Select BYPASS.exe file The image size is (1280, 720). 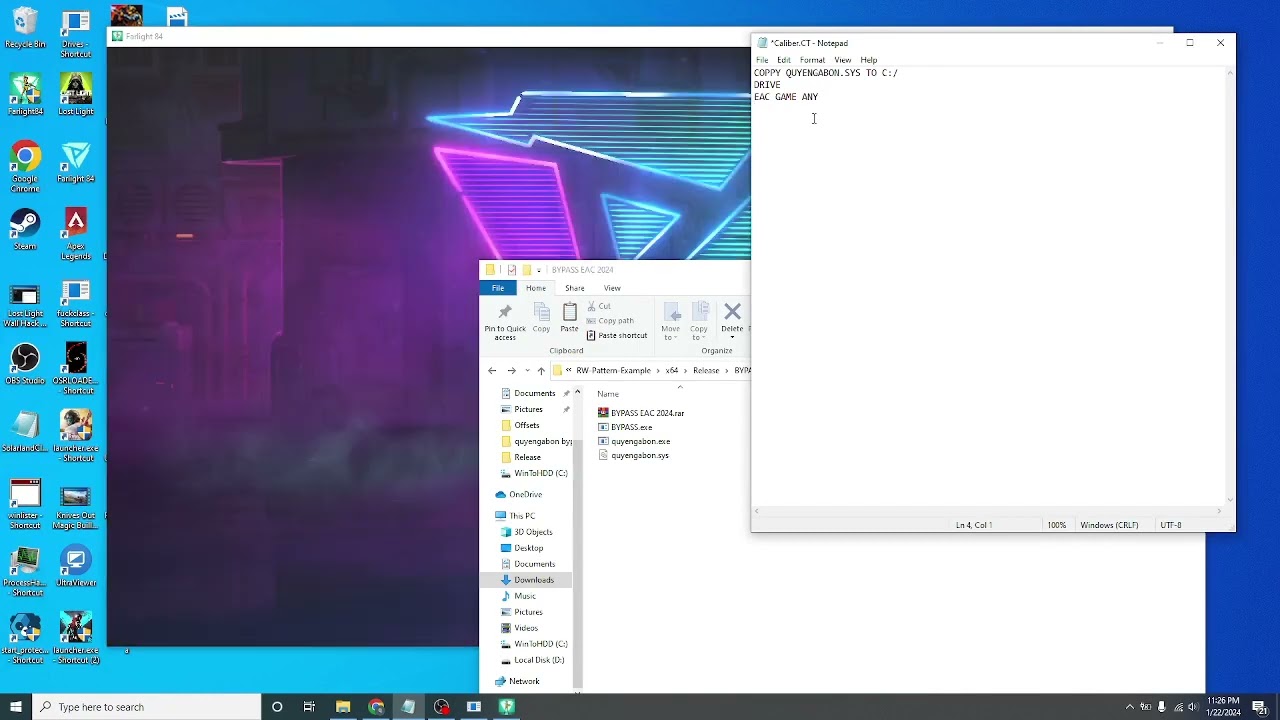(625, 427)
